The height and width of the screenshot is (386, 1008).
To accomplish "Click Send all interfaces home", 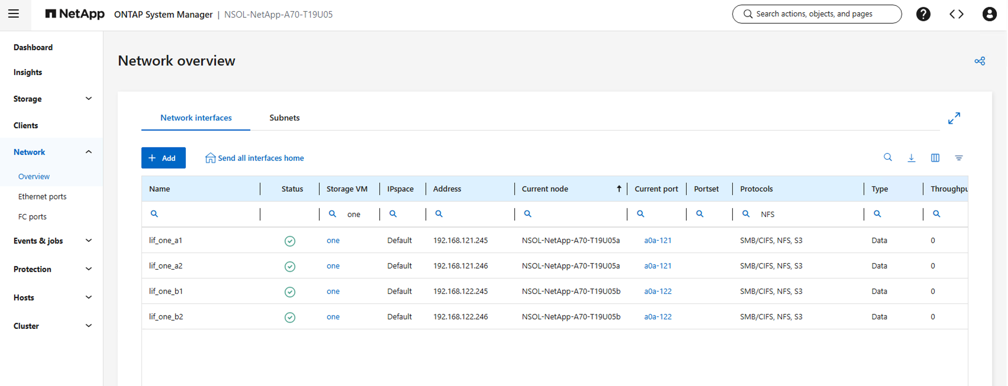I will click(x=255, y=158).
